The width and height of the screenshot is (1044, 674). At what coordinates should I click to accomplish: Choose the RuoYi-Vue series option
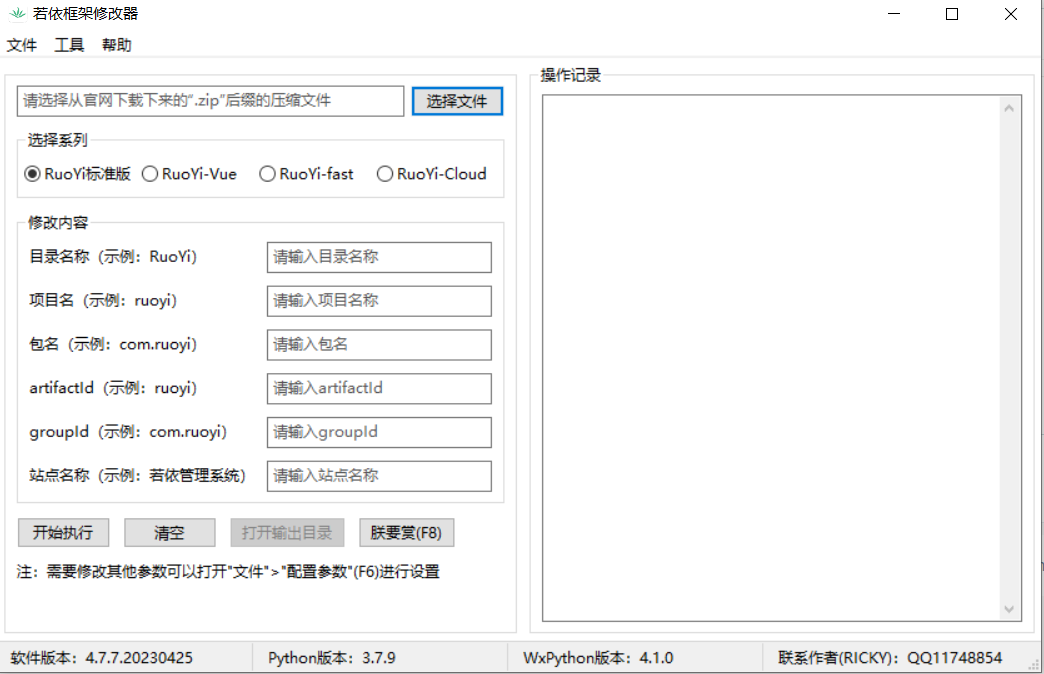coord(150,174)
